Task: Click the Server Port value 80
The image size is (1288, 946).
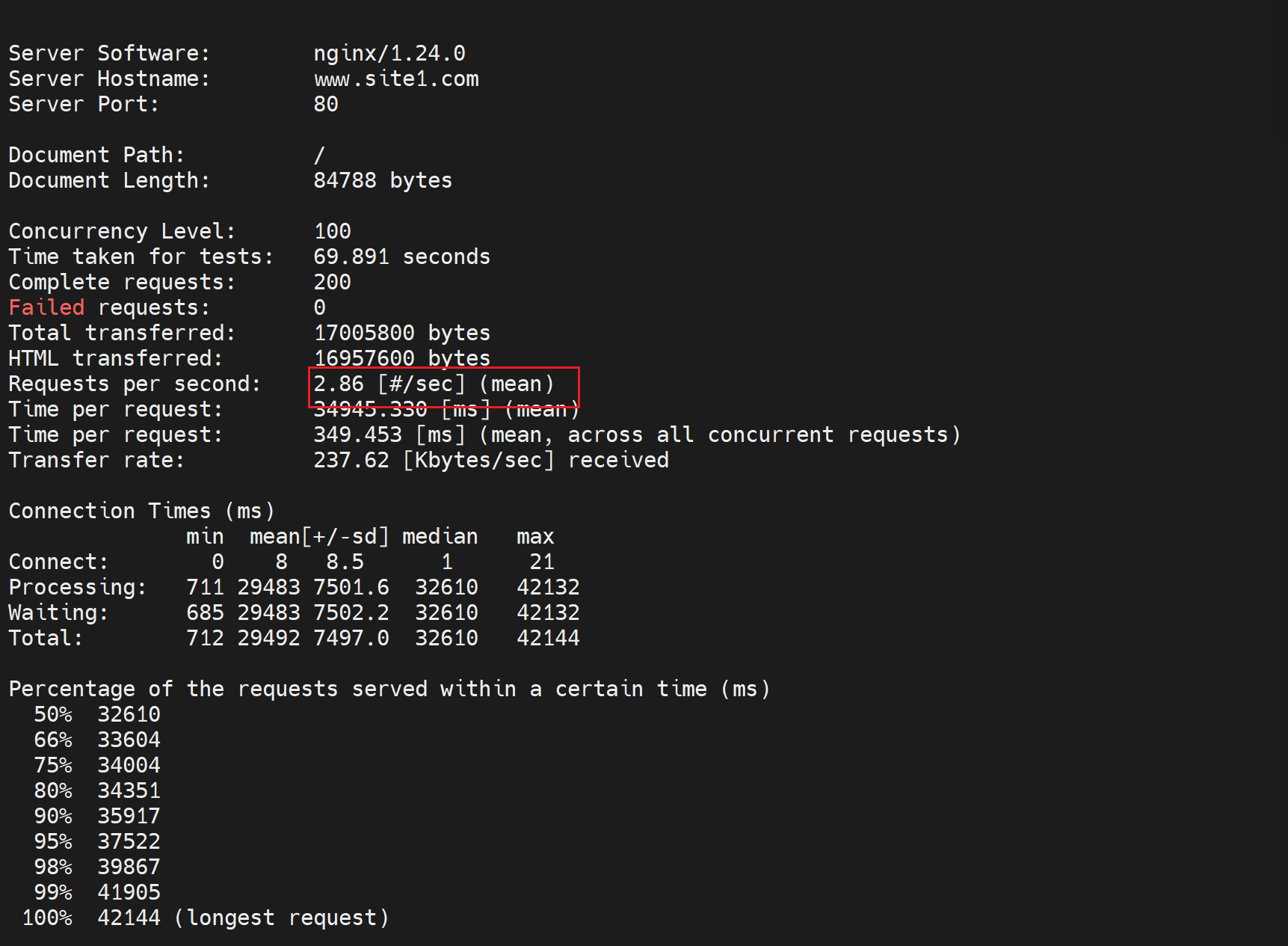Action: click(x=326, y=105)
